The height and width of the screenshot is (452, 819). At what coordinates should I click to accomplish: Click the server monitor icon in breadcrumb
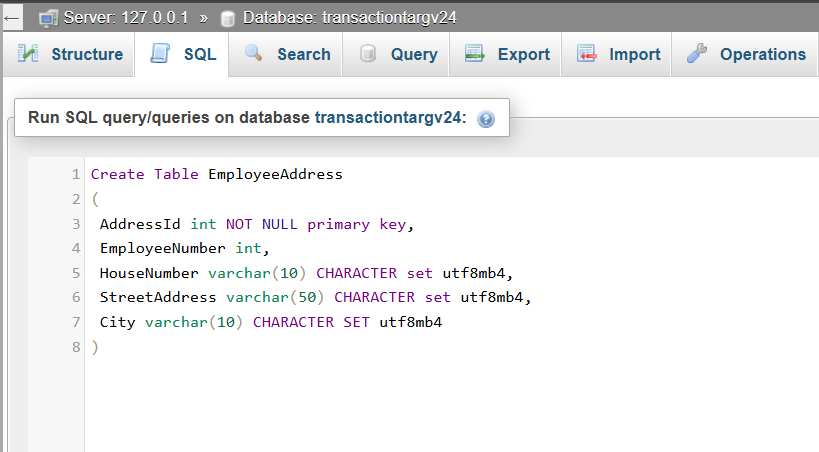tap(48, 19)
